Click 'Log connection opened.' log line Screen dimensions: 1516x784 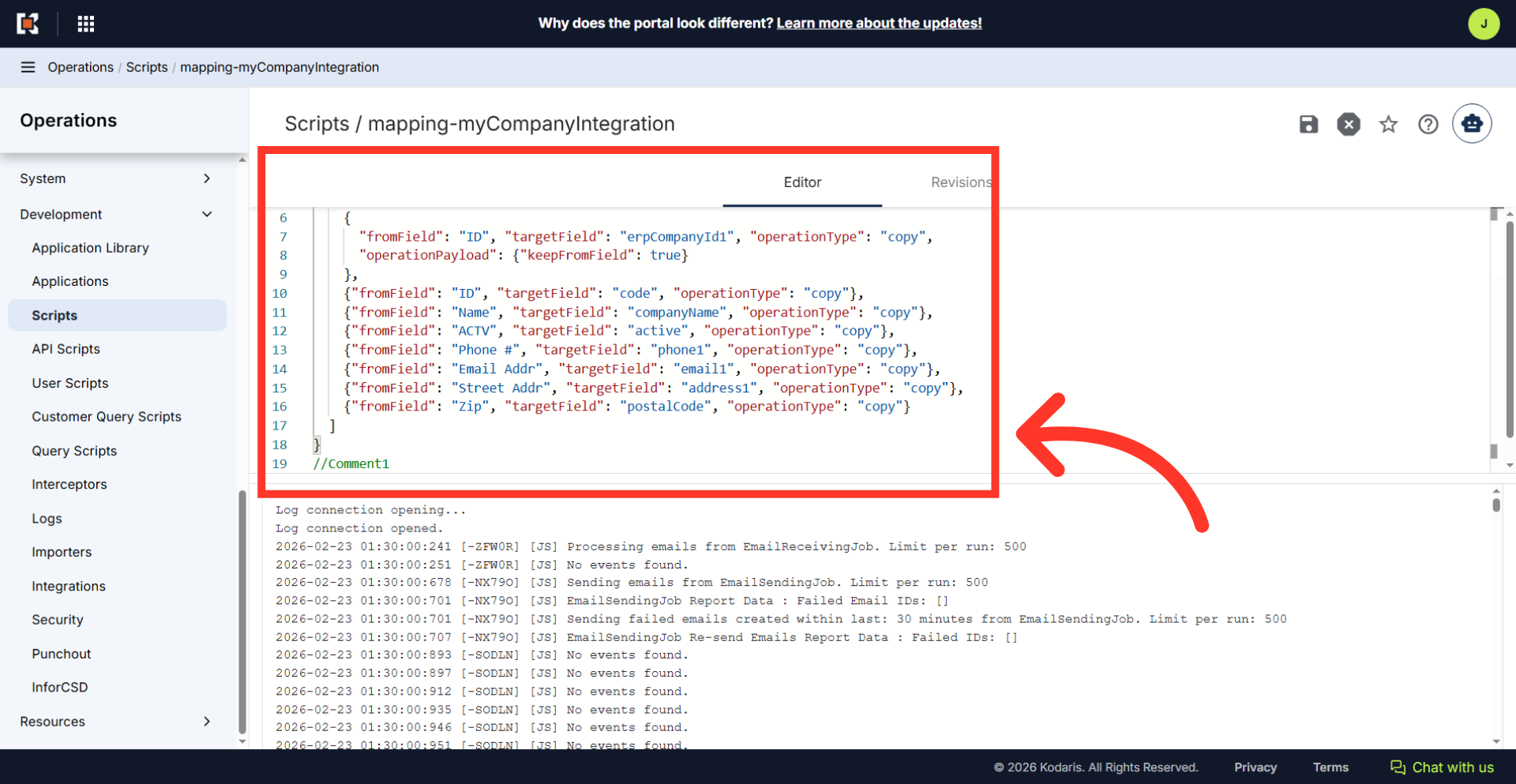click(x=359, y=528)
